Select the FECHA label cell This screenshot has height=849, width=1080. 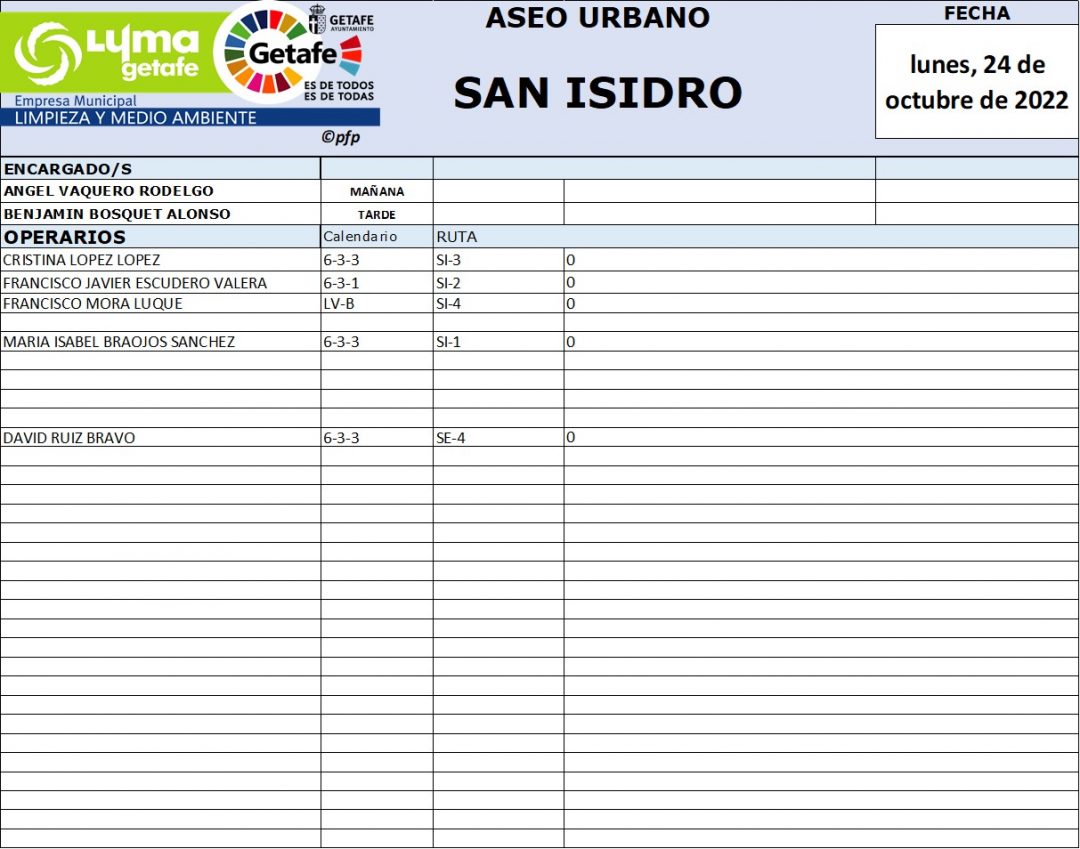976,13
